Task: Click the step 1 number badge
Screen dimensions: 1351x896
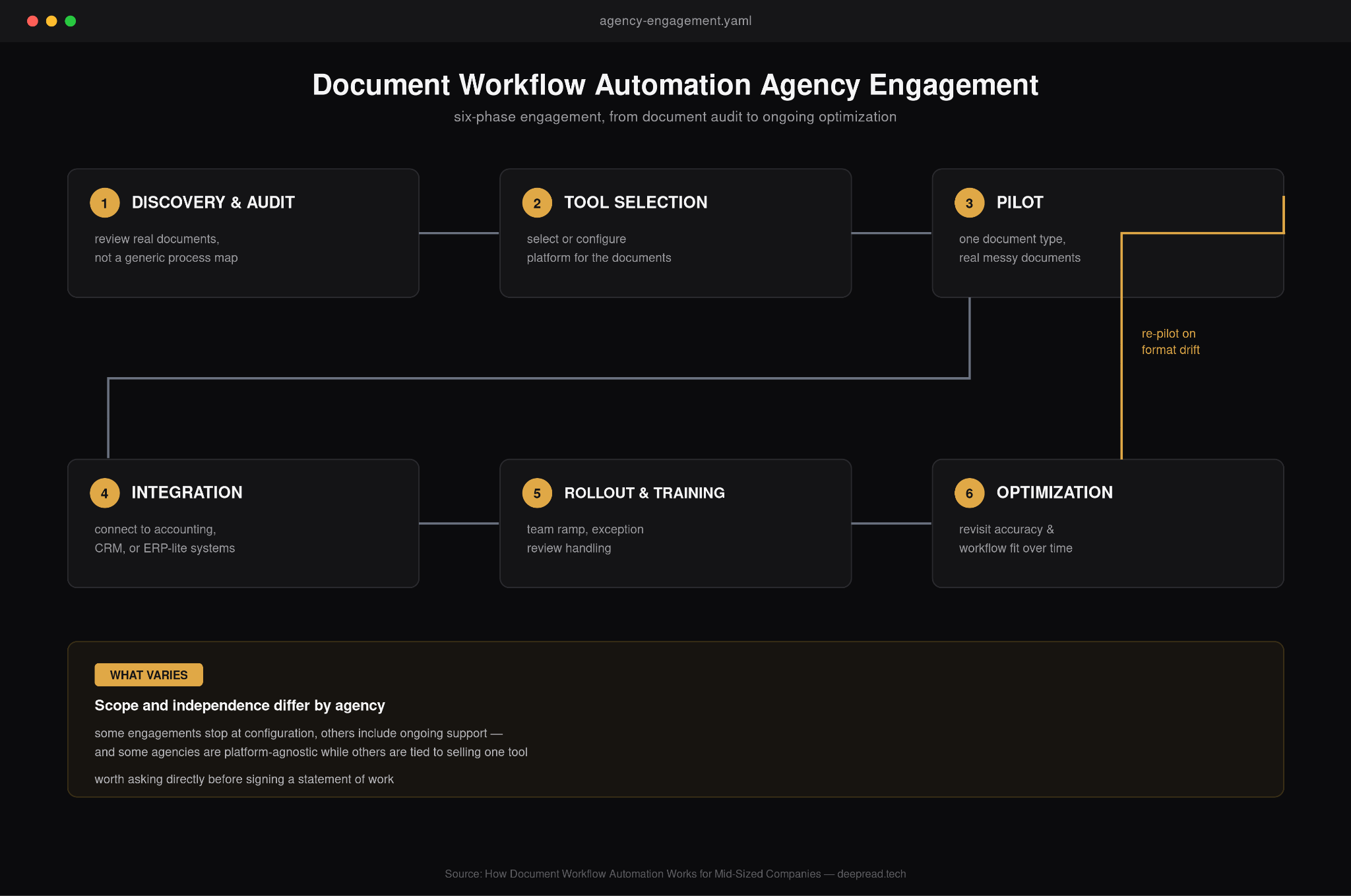Action: click(x=104, y=203)
